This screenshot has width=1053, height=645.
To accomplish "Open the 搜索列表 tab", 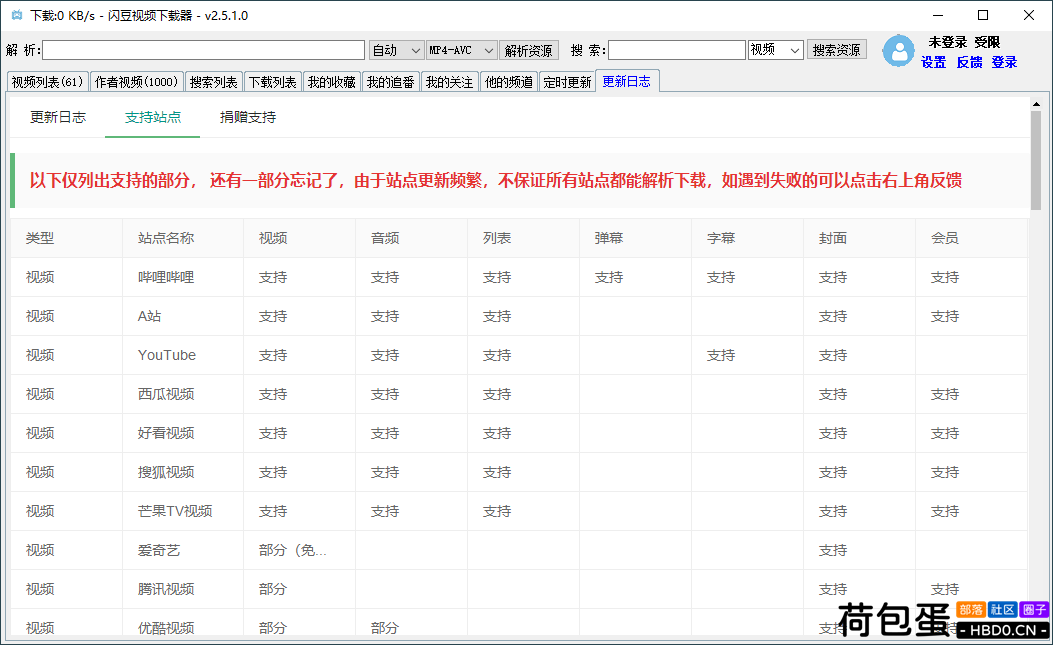I will point(214,82).
